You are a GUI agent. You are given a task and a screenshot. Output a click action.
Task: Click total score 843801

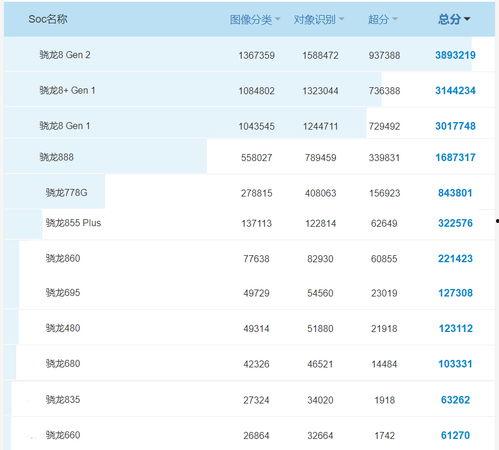click(x=455, y=193)
